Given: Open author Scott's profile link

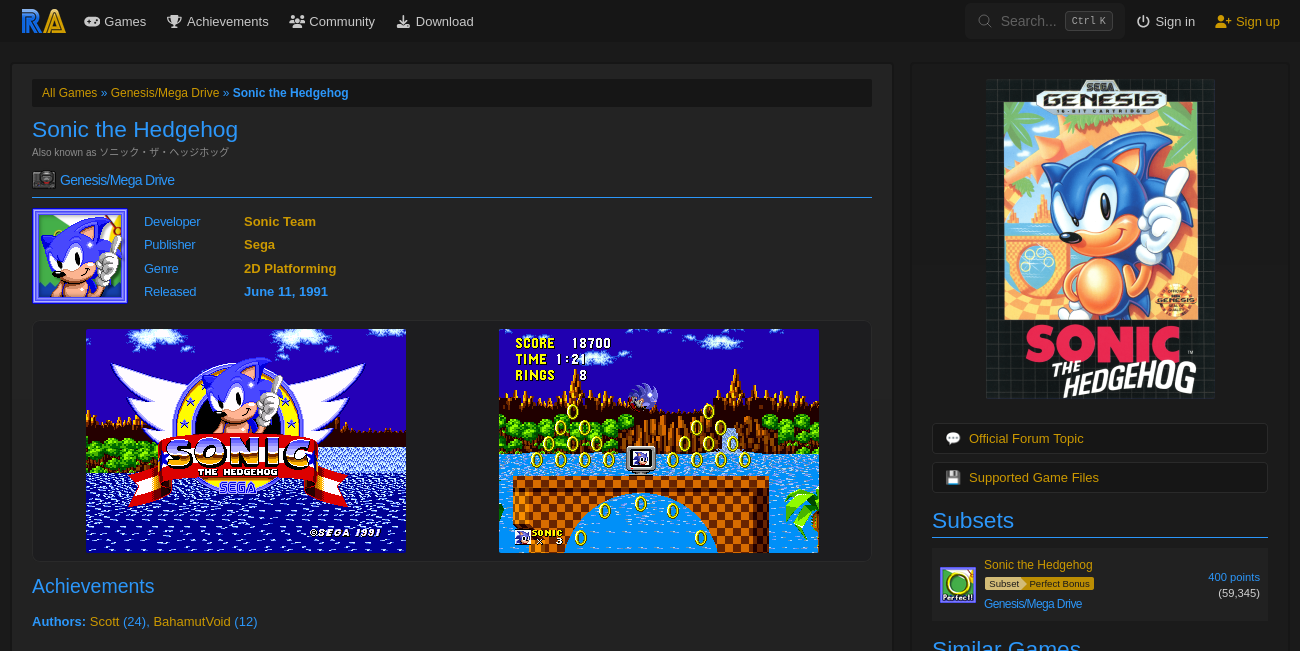Looking at the screenshot, I should [x=104, y=622].
